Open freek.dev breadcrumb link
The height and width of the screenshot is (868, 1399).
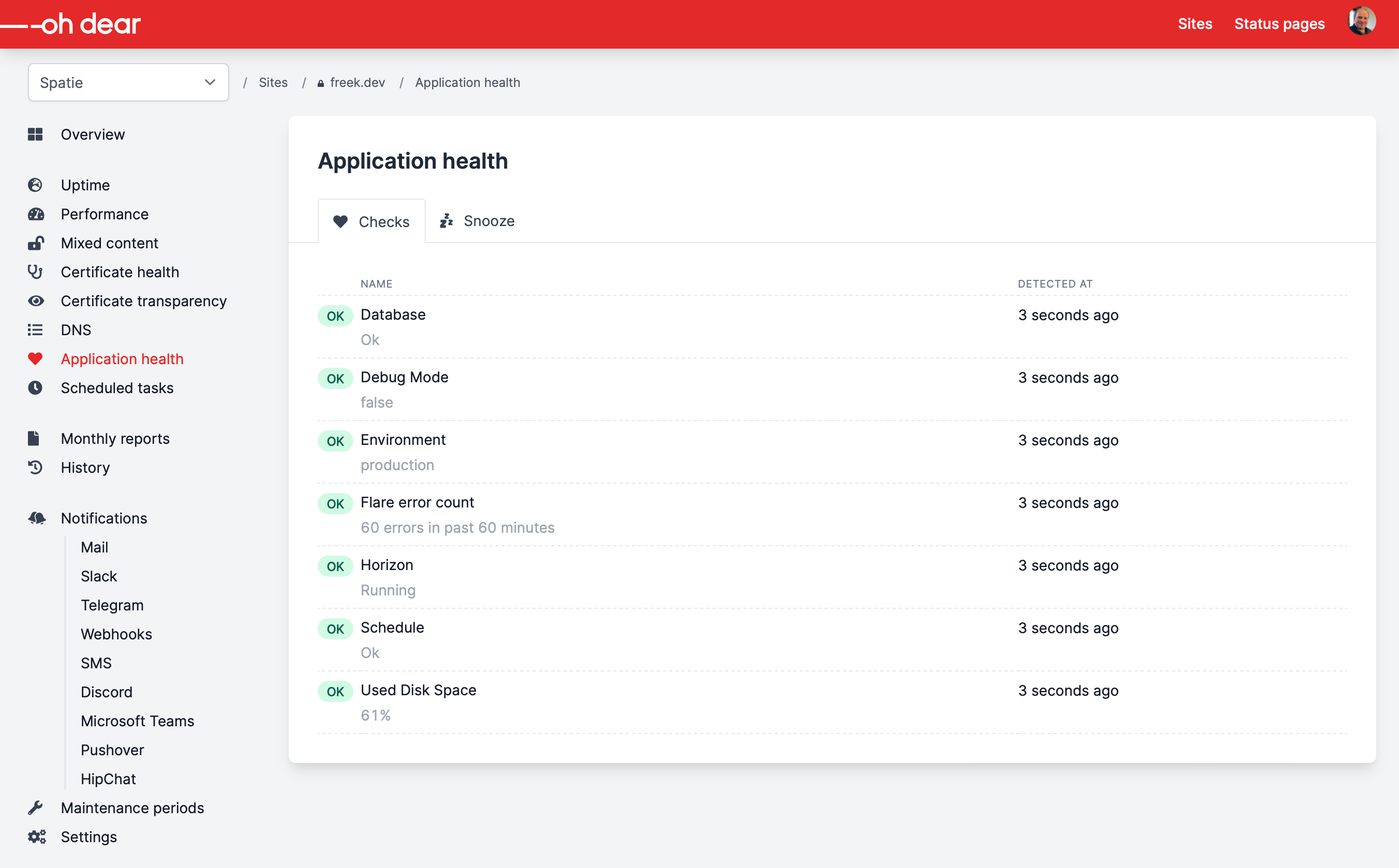coord(351,83)
